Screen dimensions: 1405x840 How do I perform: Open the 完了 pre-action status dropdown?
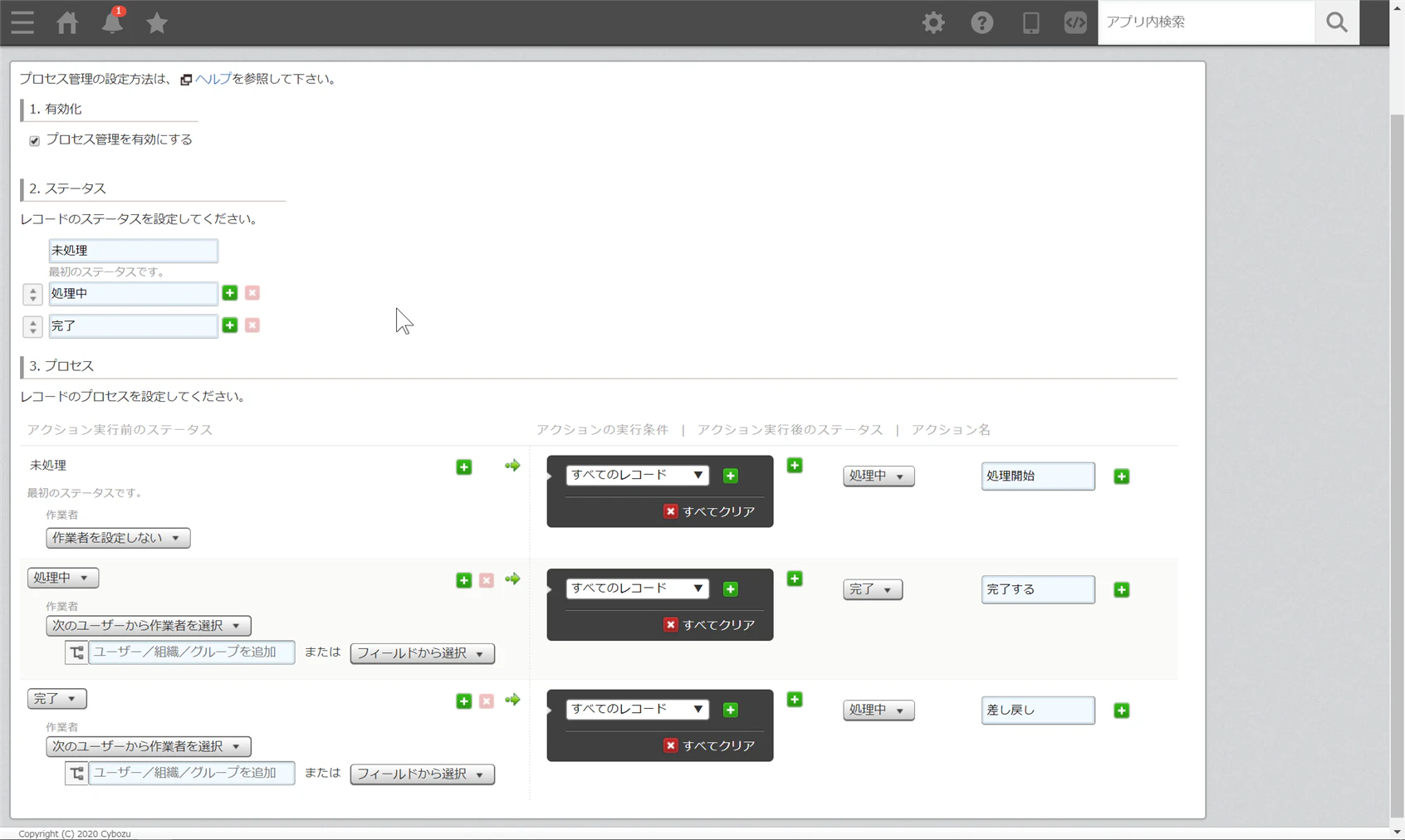(56, 699)
